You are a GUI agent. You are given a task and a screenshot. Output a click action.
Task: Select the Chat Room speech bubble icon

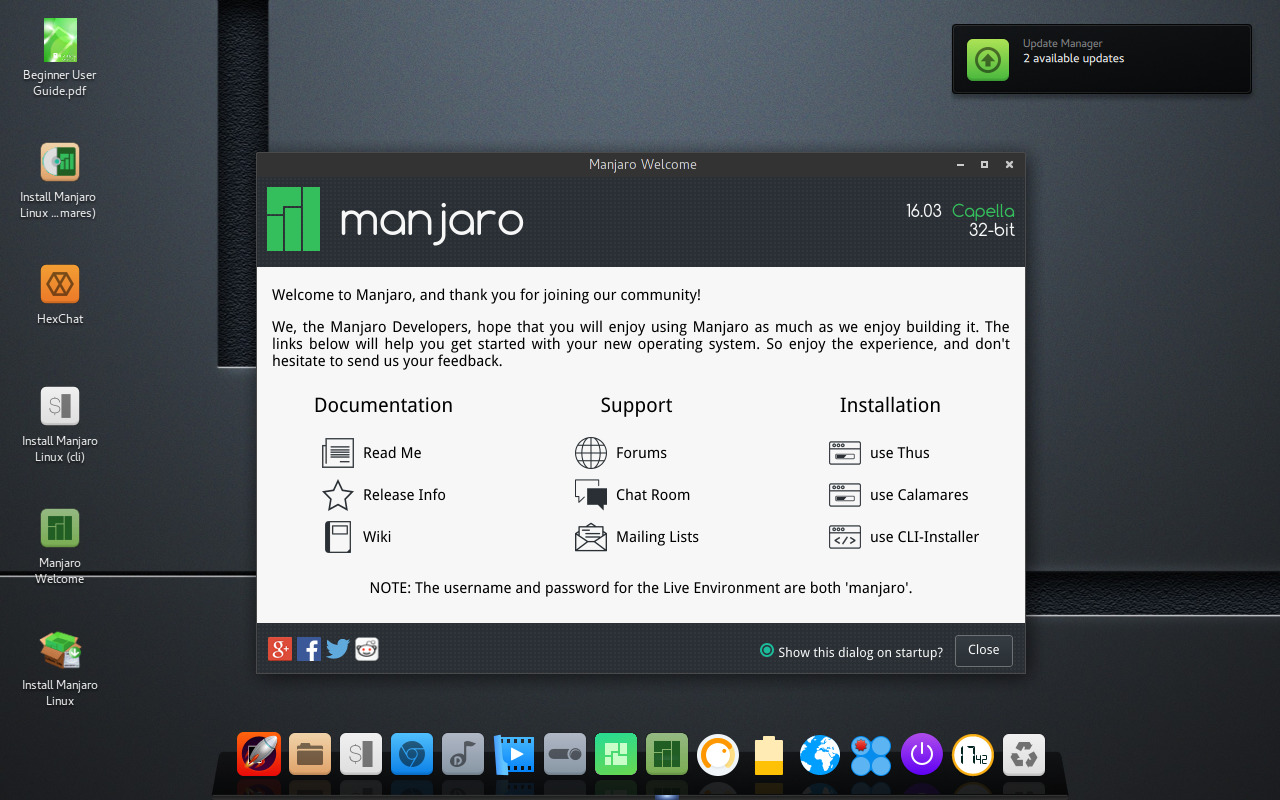pyautogui.click(x=590, y=495)
